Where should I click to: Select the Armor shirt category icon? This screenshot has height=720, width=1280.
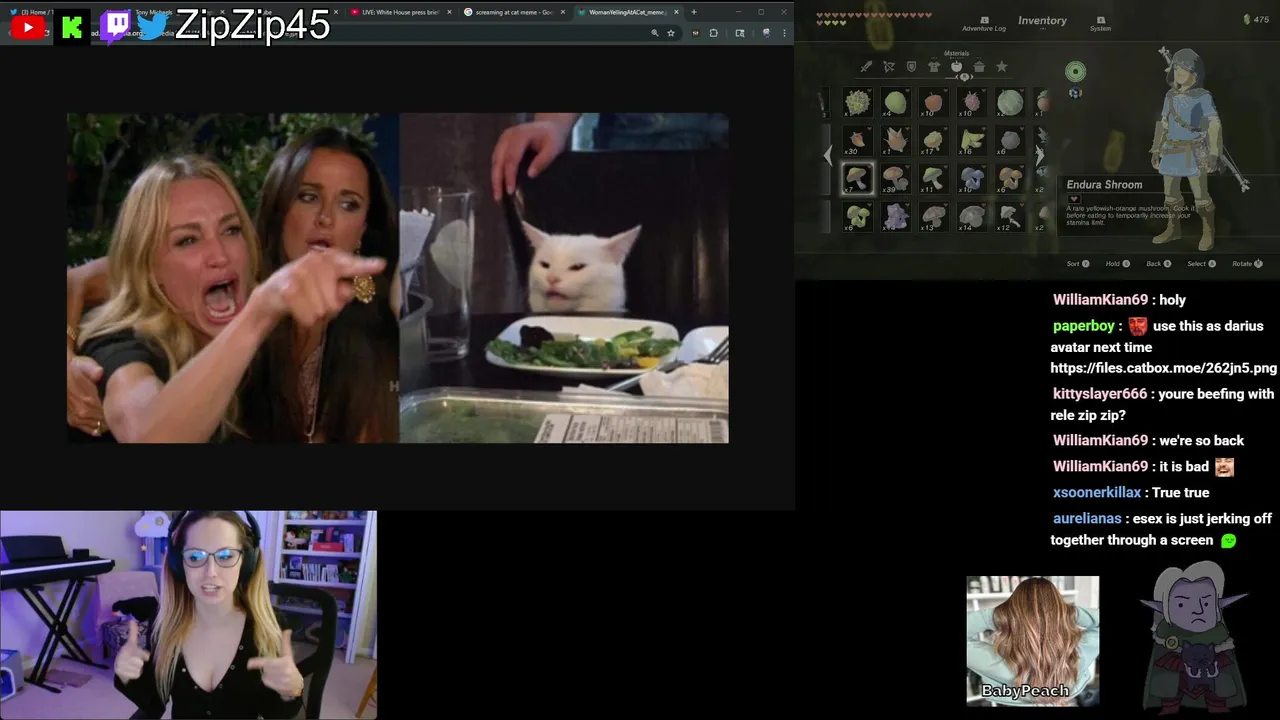pyautogui.click(x=934, y=67)
